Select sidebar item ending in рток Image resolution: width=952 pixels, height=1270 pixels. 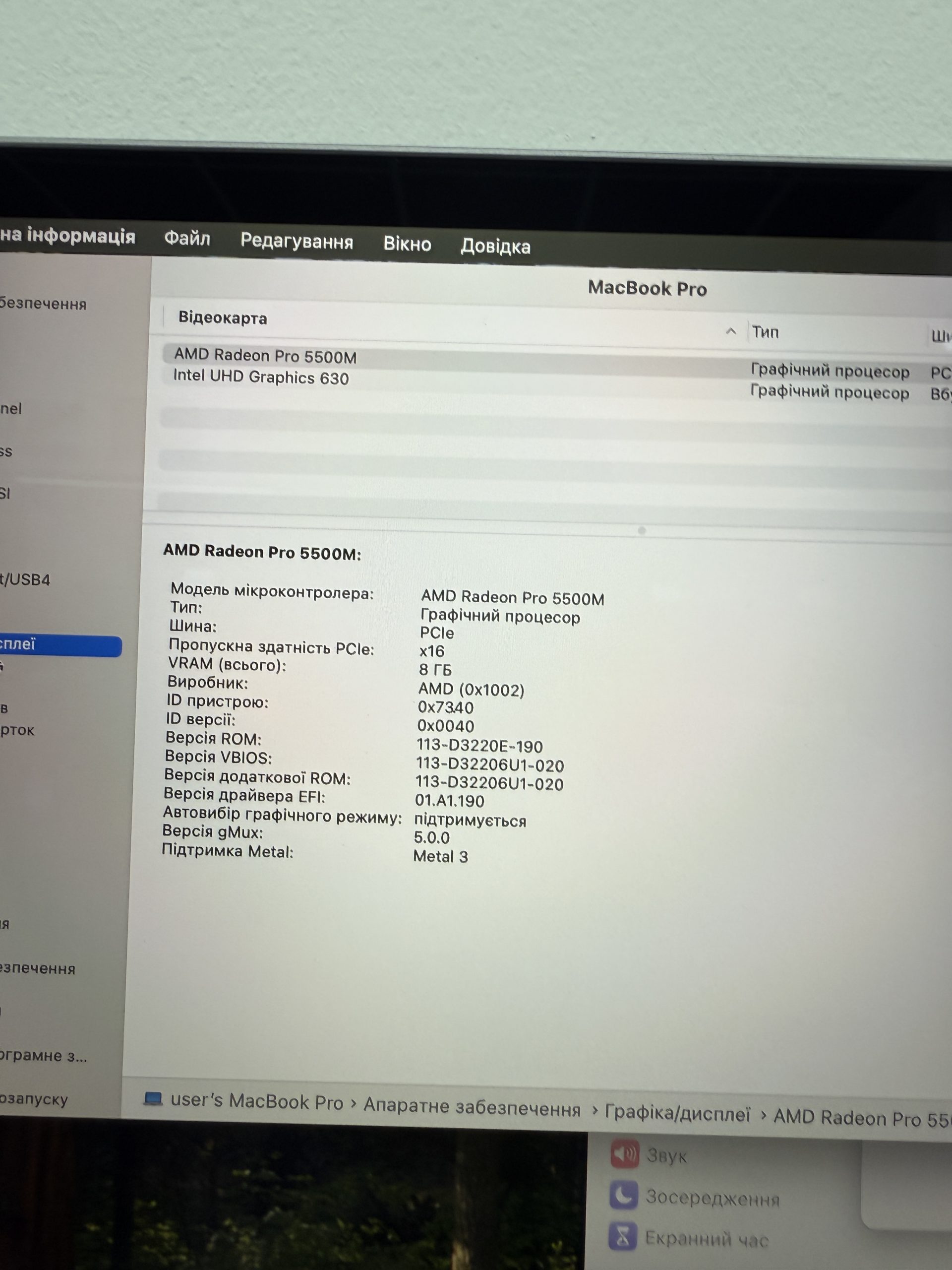[x=17, y=730]
